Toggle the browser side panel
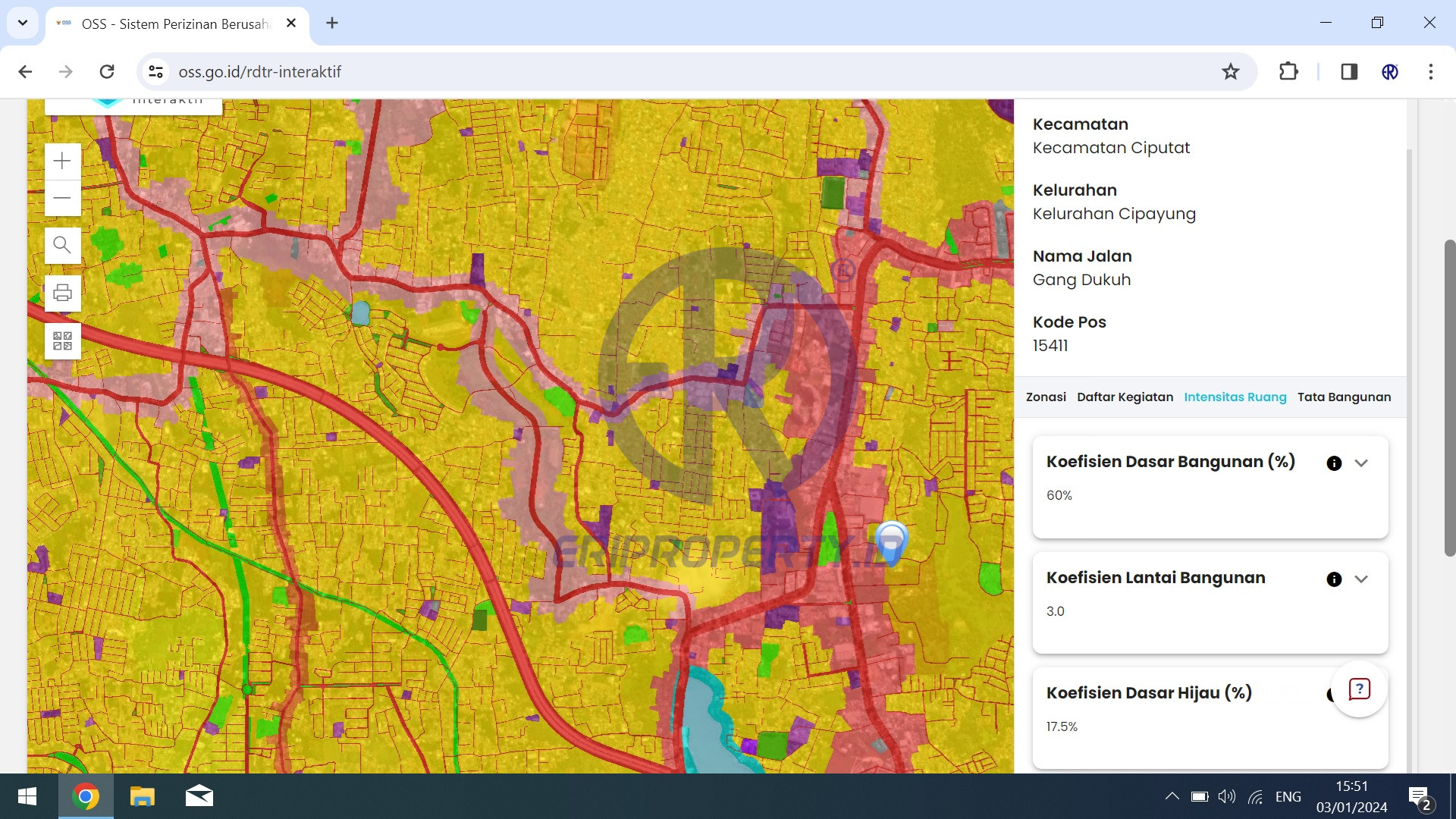Screen dimensions: 1456x819 click(x=1348, y=72)
